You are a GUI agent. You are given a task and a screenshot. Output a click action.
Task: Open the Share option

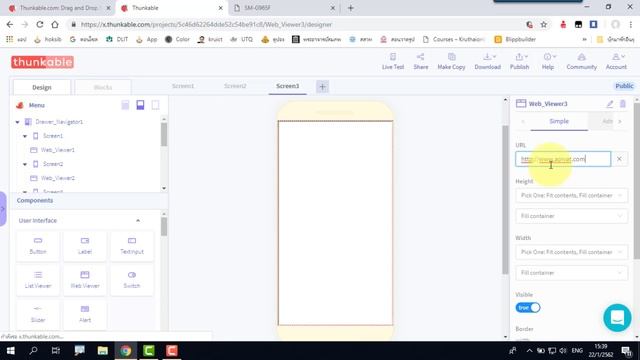click(x=420, y=61)
